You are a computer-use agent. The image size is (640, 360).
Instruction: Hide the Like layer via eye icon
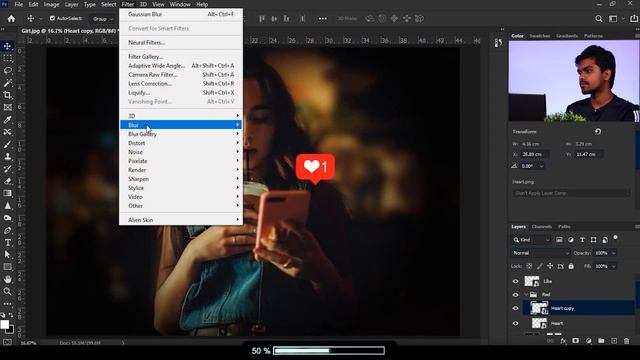pos(516,281)
